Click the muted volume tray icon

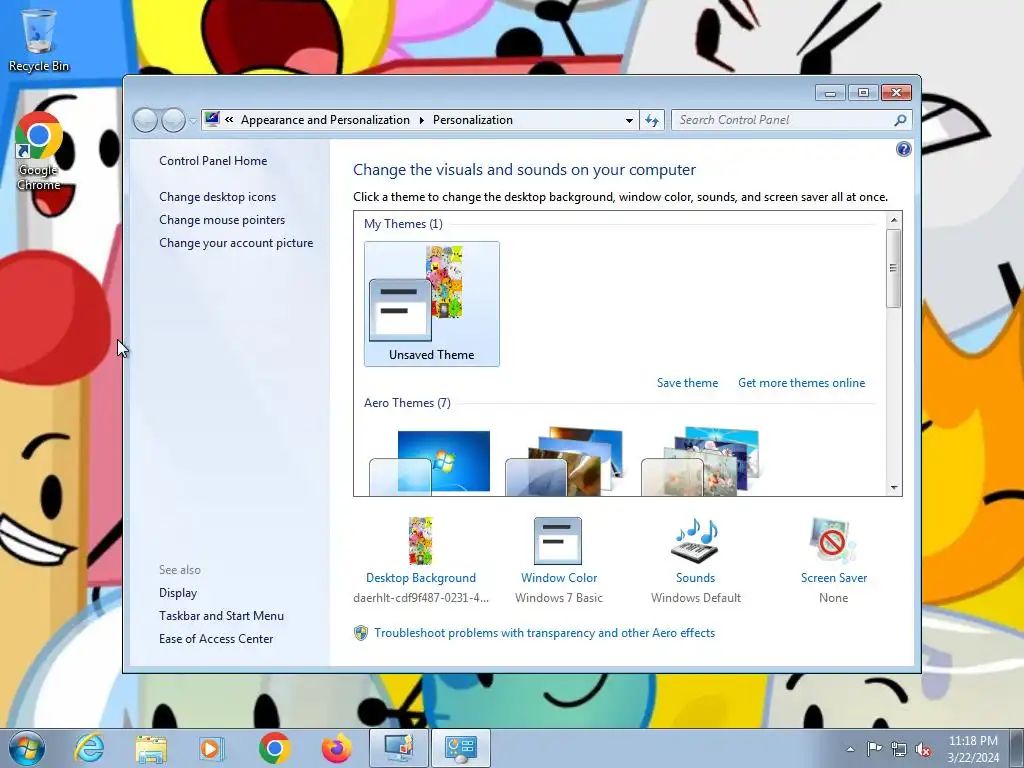pos(923,749)
